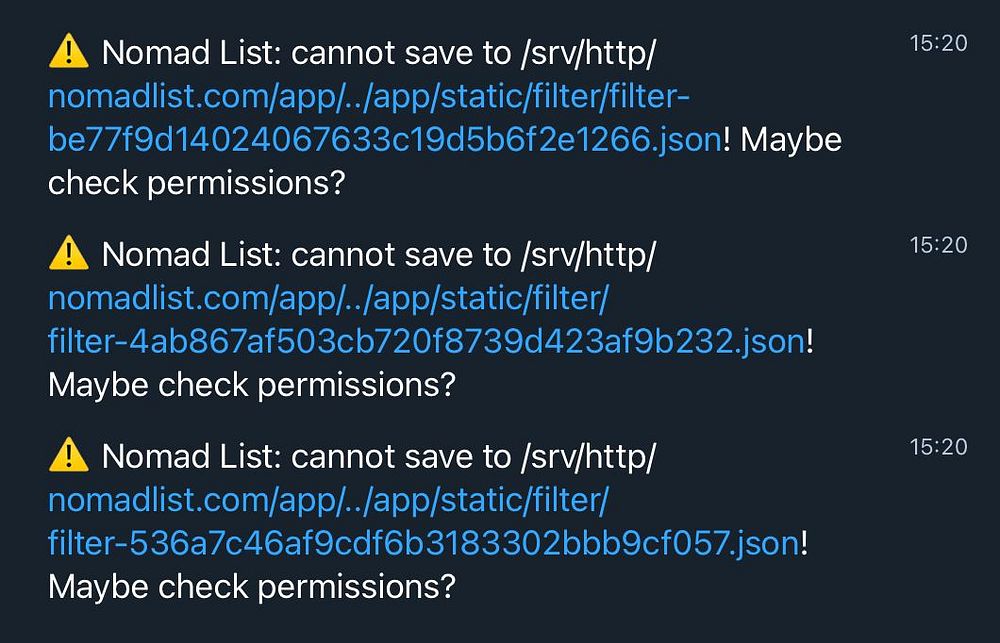Click the 15:20 timestamp of the third message
1000x643 pixels.
939,447
